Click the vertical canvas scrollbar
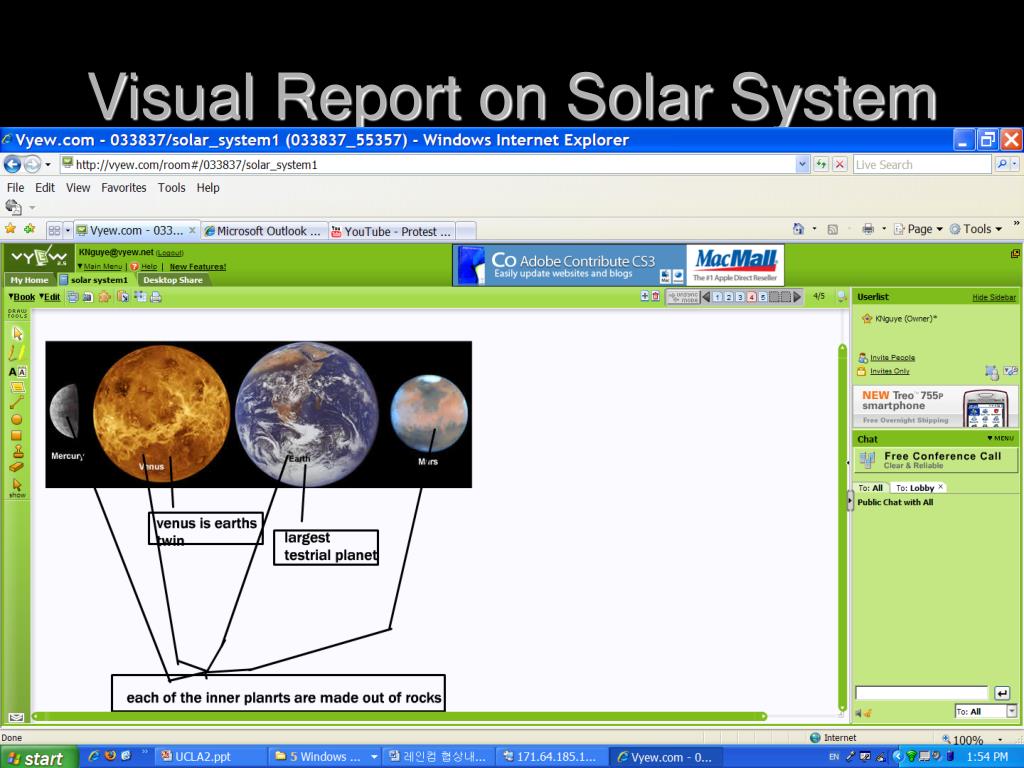The width and height of the screenshot is (1024, 768). coord(842,527)
